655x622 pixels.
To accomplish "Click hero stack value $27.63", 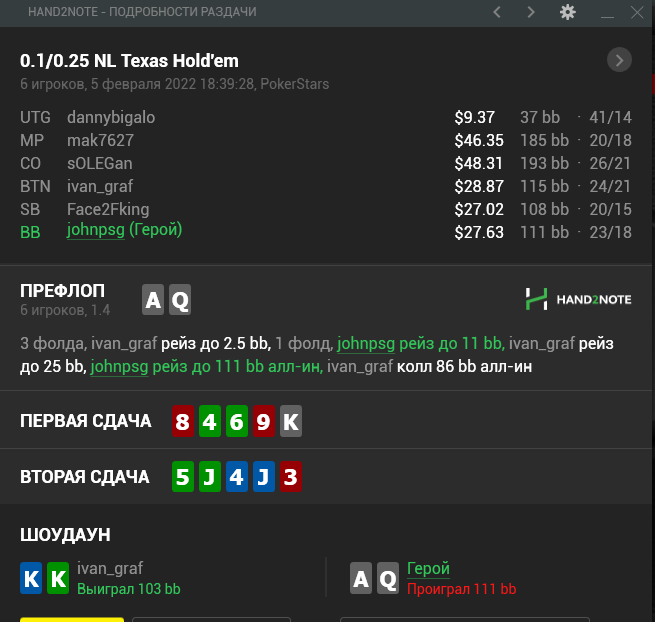I will [479, 232].
